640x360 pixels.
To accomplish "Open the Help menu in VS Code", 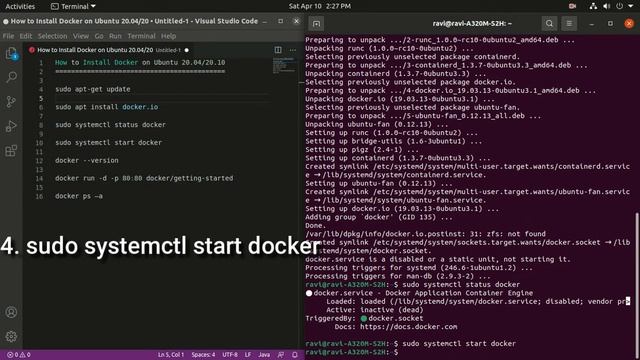I will tap(168, 36).
